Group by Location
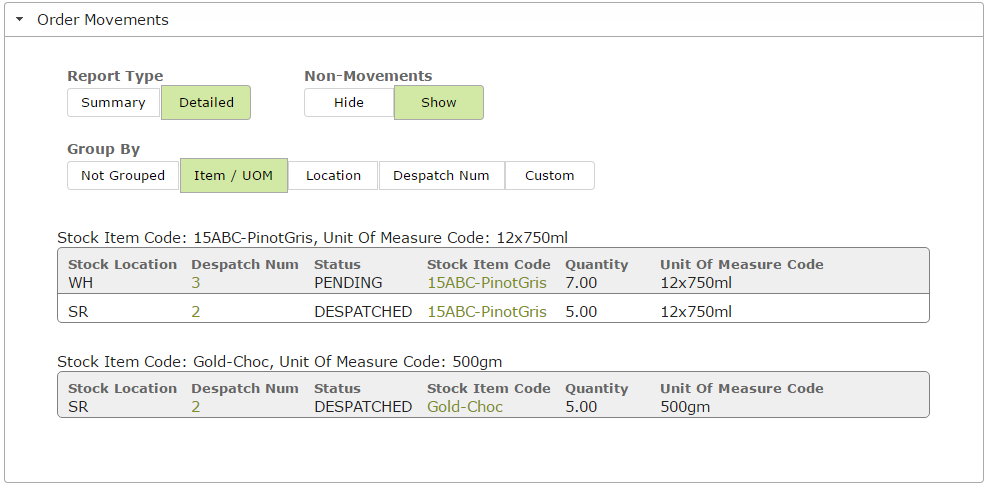This screenshot has height=489, width=990. pyautogui.click(x=333, y=176)
